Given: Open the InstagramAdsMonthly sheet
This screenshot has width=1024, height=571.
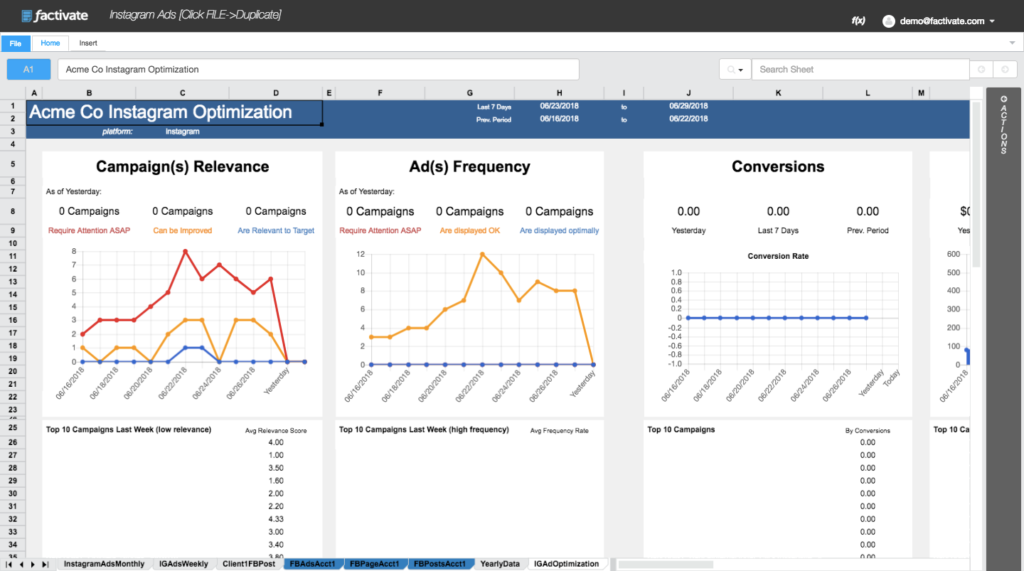Looking at the screenshot, I should point(104,564).
